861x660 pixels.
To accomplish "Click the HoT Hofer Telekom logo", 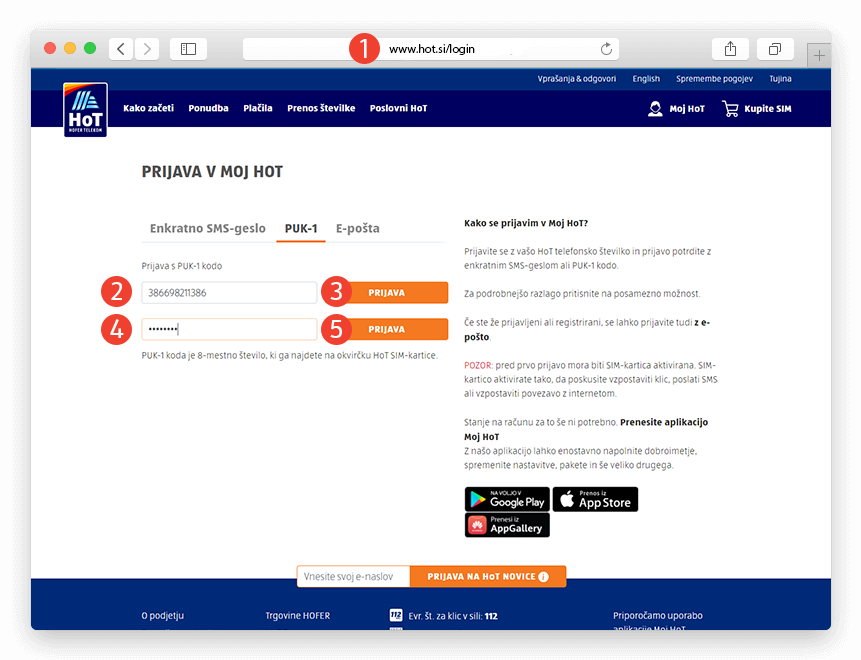I will coord(85,109).
